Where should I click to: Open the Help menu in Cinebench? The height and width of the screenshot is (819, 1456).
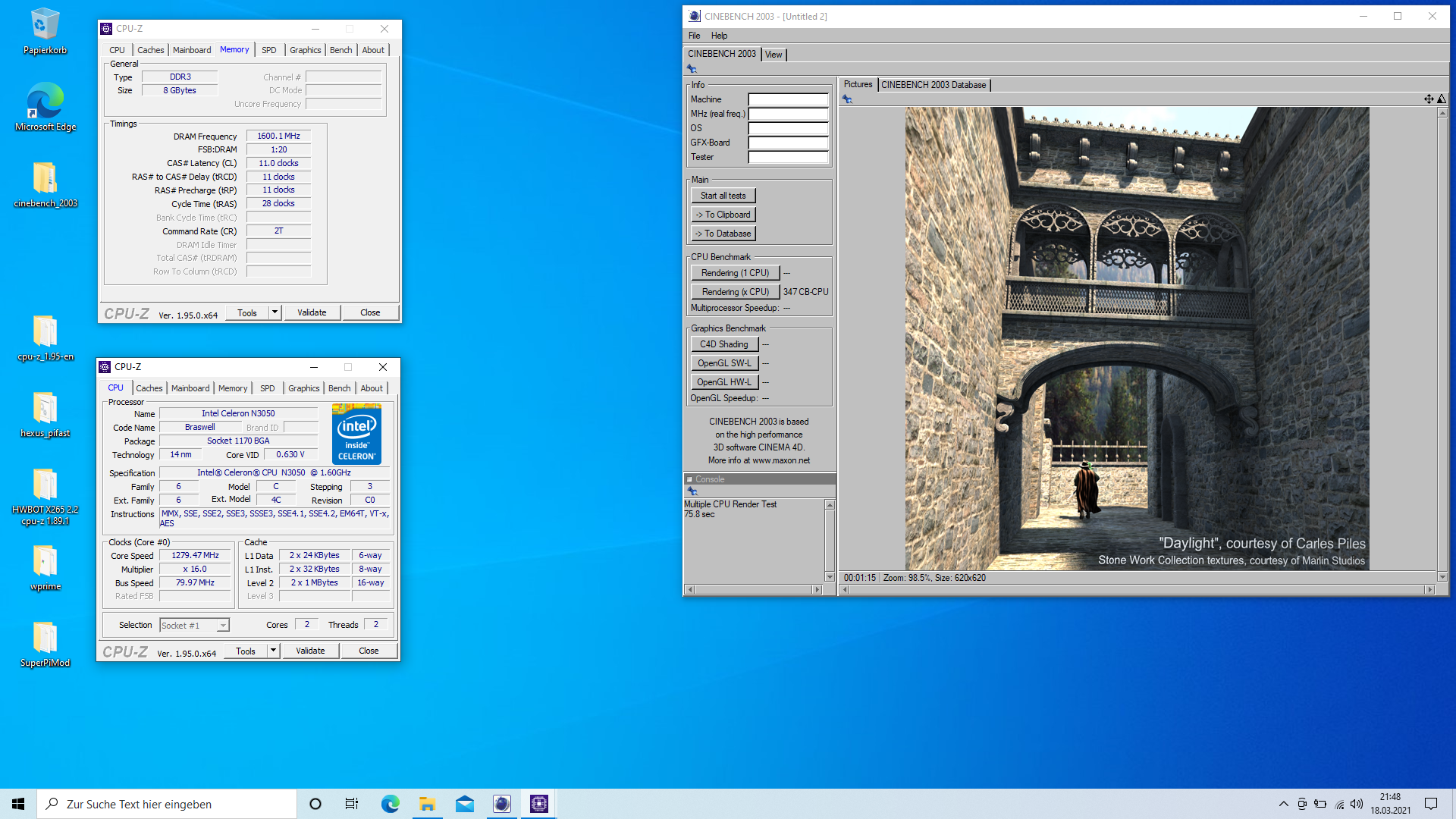(719, 36)
